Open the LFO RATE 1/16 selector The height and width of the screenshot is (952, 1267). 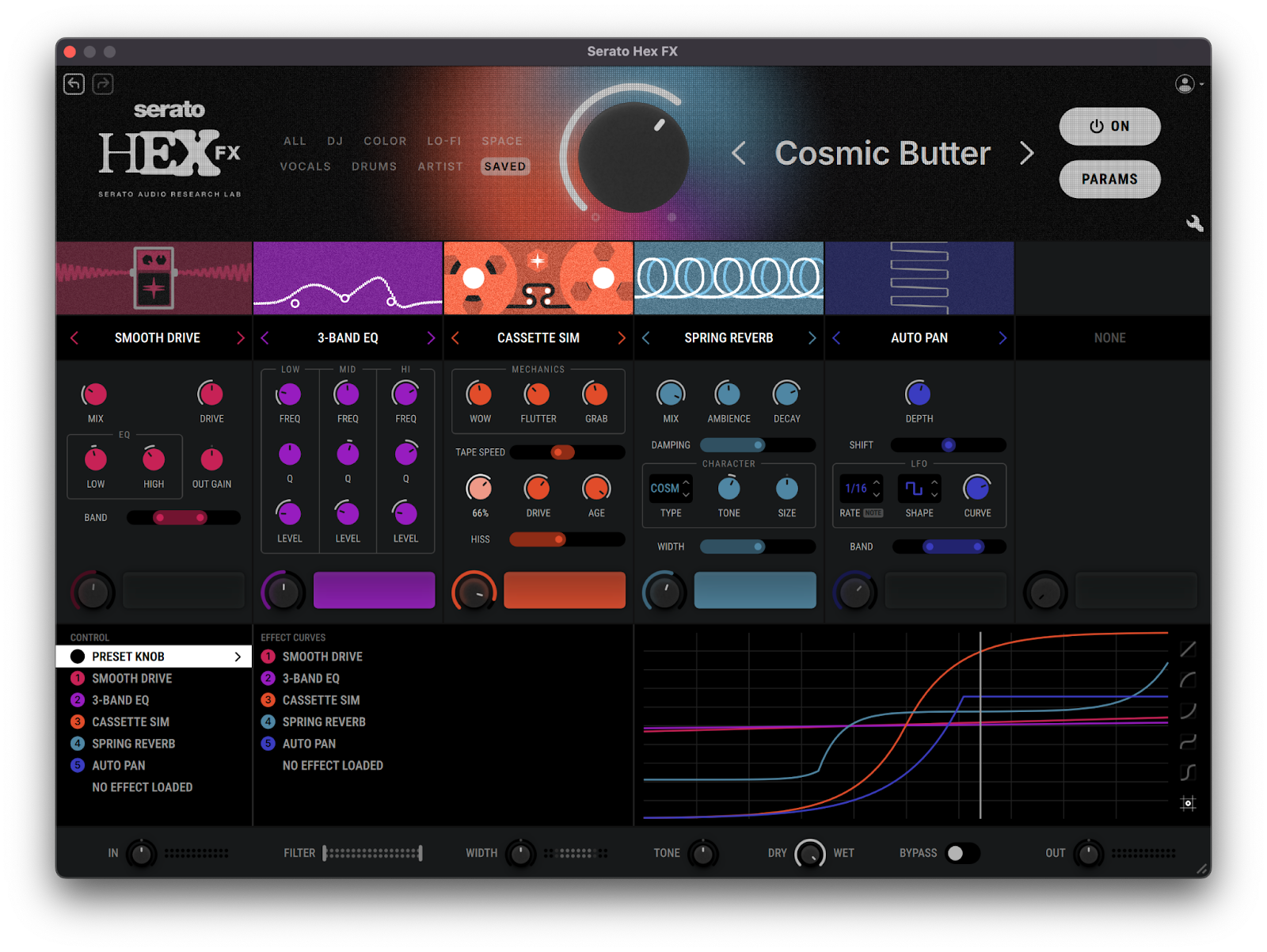pyautogui.click(x=862, y=489)
